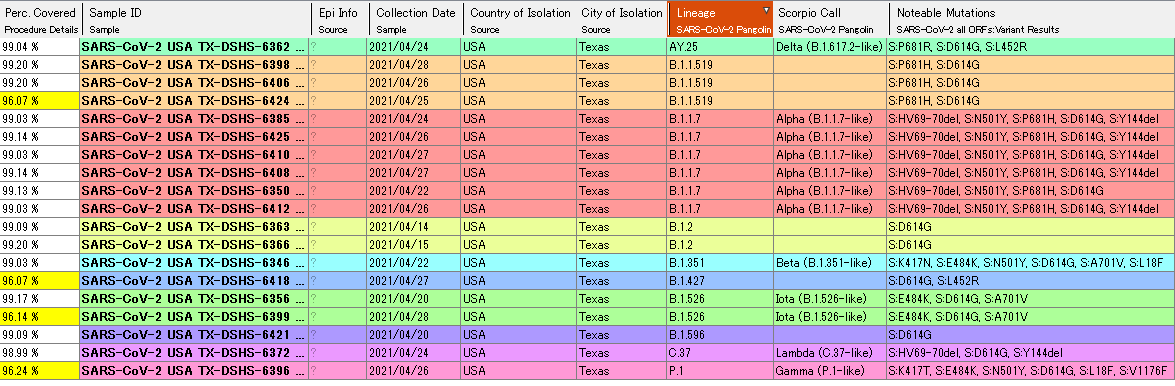The height and width of the screenshot is (386, 1175).
Task: Select sample SARS-CoV-2 USA TX-DSHS-6408
Action: [193, 172]
